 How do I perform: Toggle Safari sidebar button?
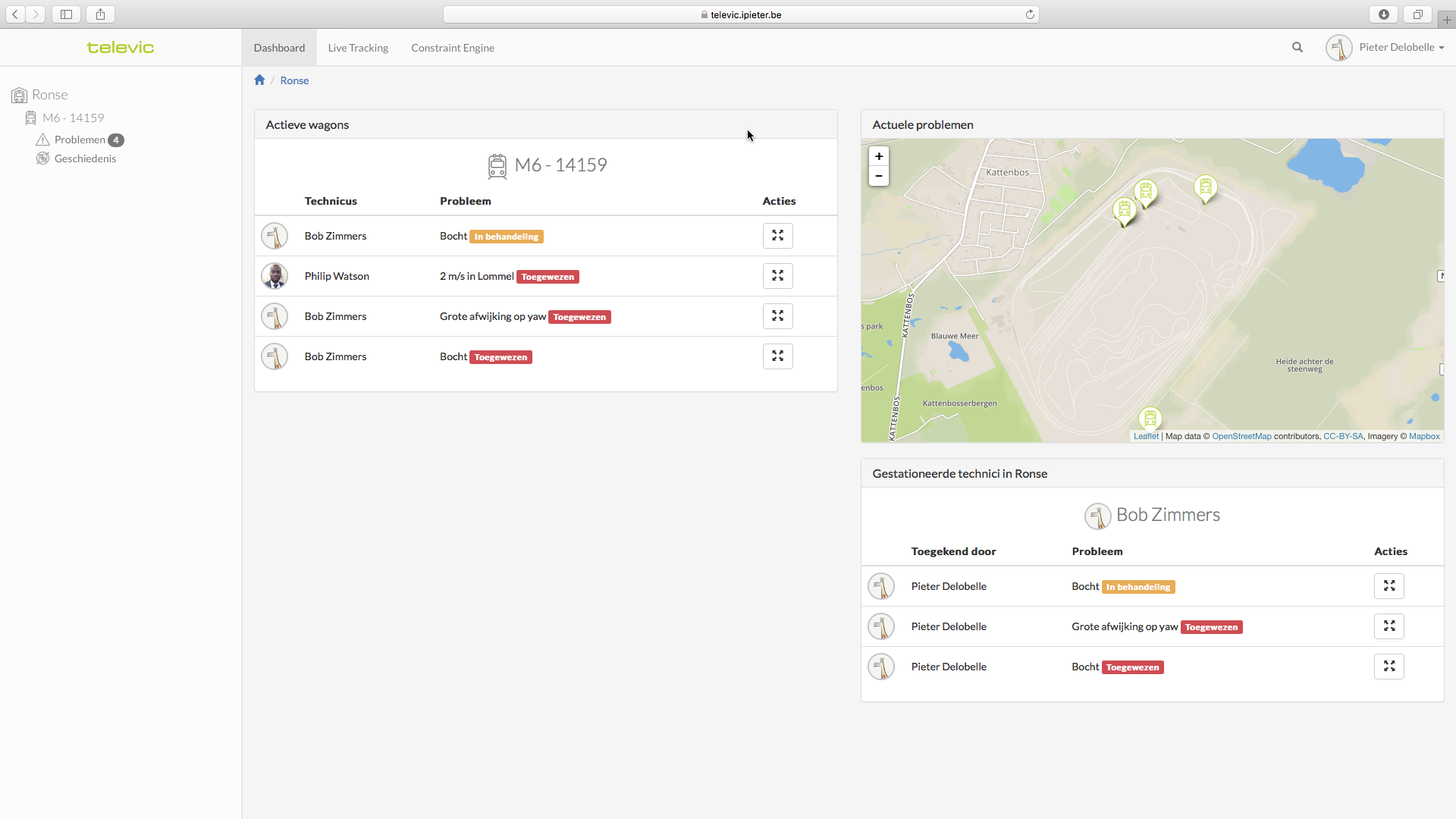(x=66, y=14)
